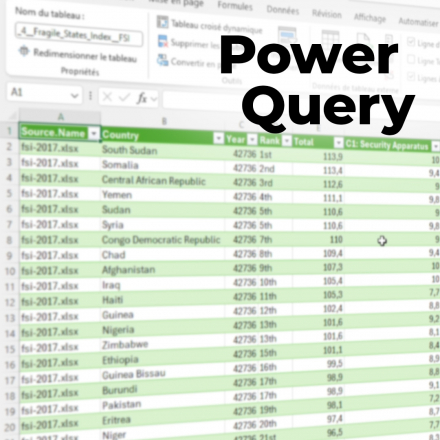Click the cell containing Somalia
The width and height of the screenshot is (440, 440).
pos(163,165)
